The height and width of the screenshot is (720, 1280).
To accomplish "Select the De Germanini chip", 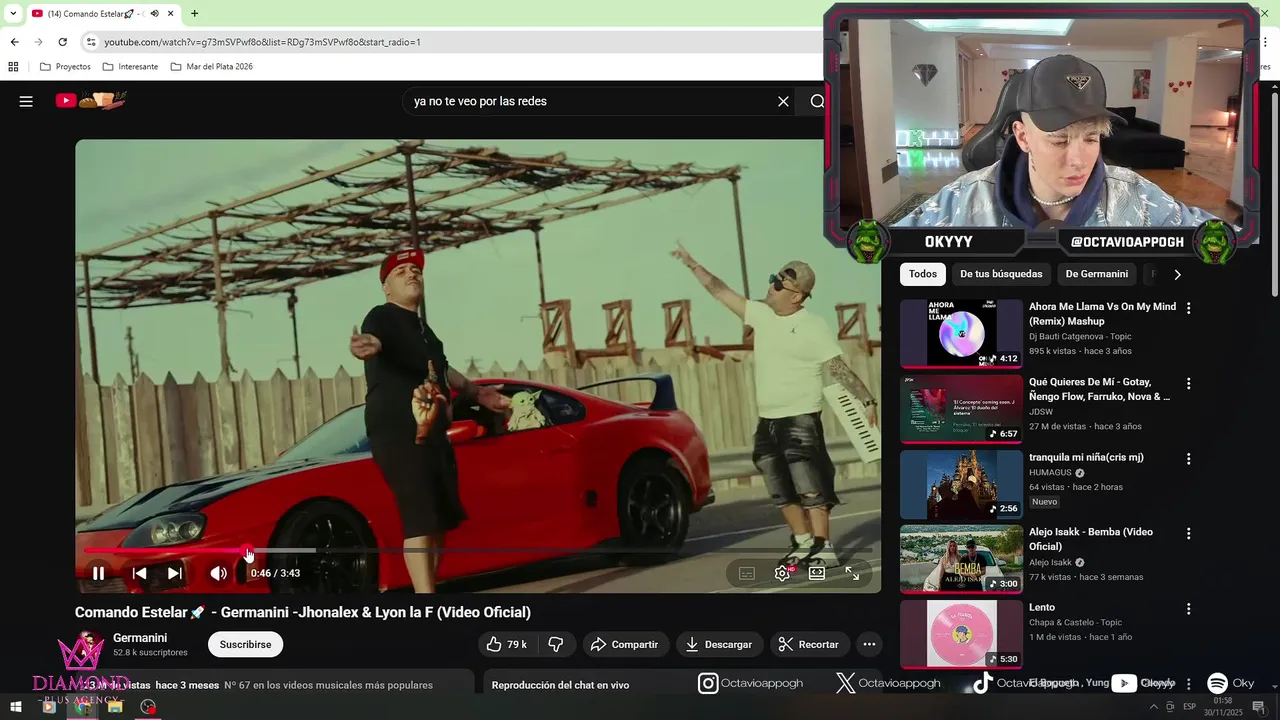I will coord(1096,274).
